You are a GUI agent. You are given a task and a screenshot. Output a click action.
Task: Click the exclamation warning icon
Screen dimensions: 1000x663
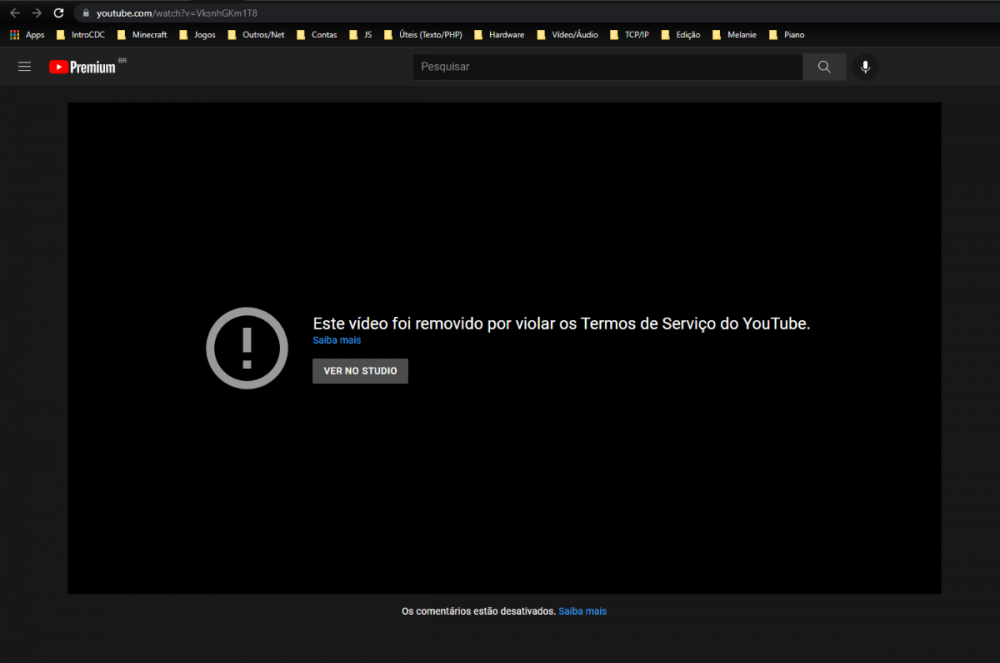click(x=247, y=348)
